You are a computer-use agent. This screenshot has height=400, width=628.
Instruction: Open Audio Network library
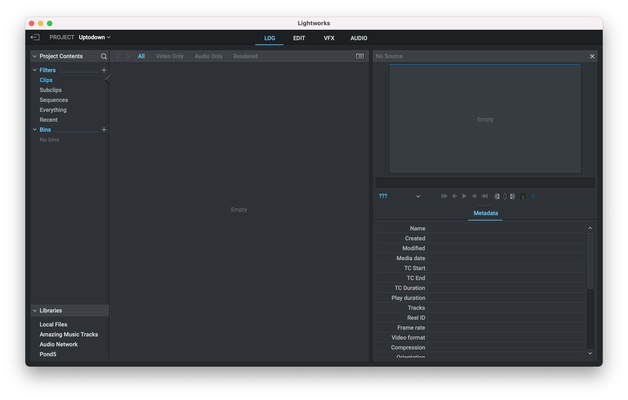click(58, 345)
